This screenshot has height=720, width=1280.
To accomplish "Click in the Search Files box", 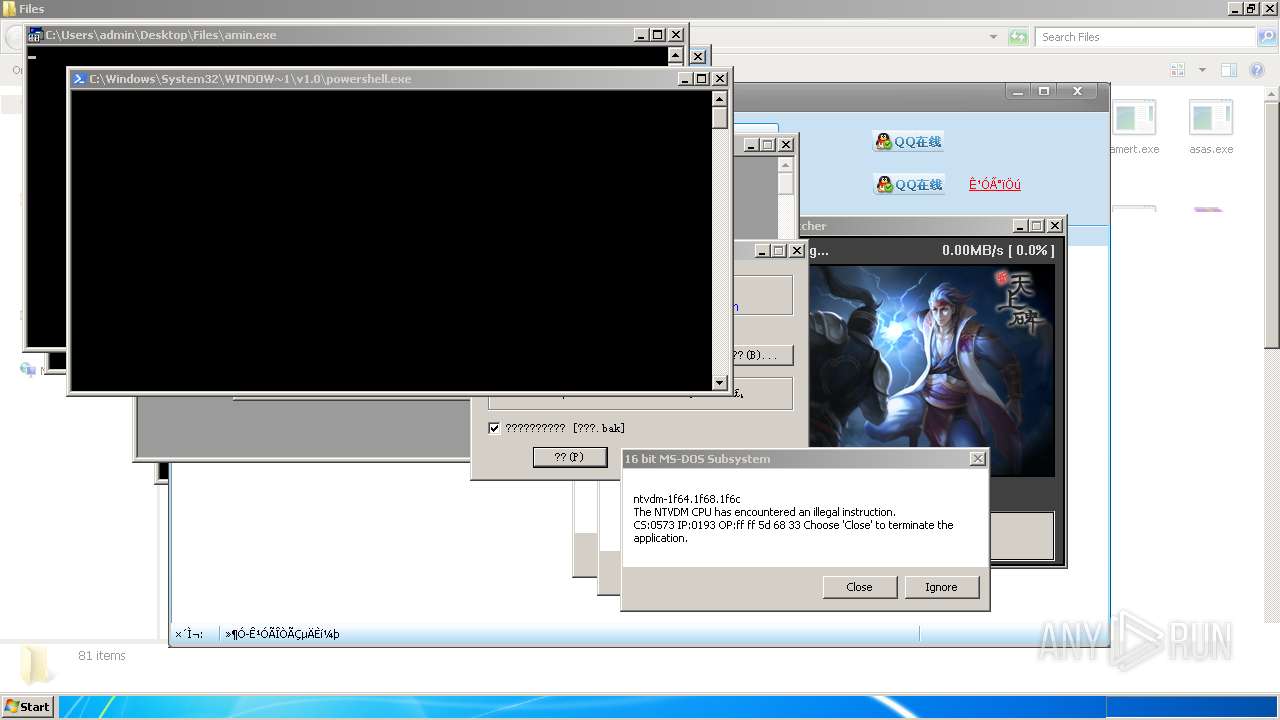I will 1145,37.
